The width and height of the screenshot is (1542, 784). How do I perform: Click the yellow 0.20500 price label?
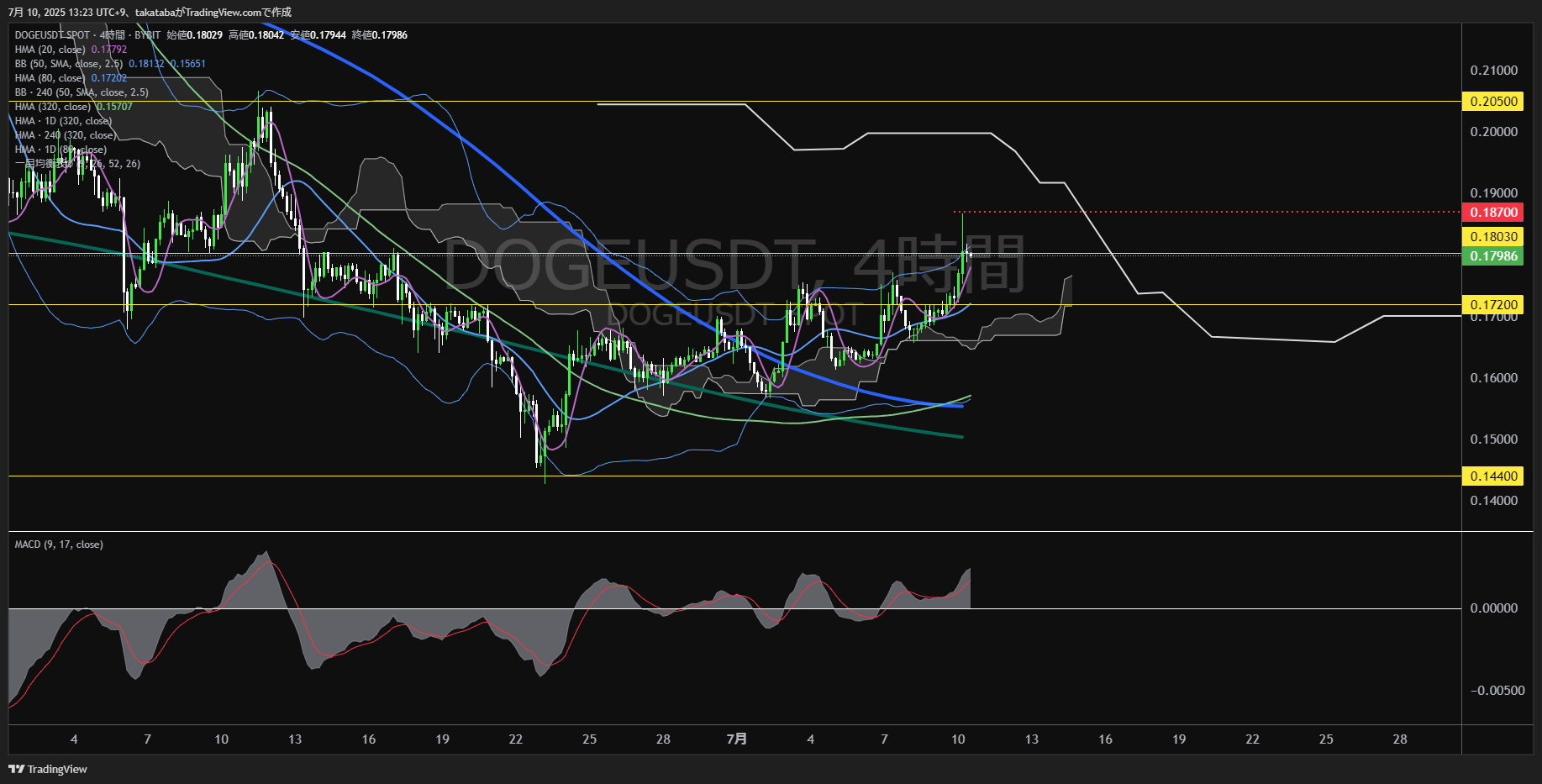coord(1493,102)
